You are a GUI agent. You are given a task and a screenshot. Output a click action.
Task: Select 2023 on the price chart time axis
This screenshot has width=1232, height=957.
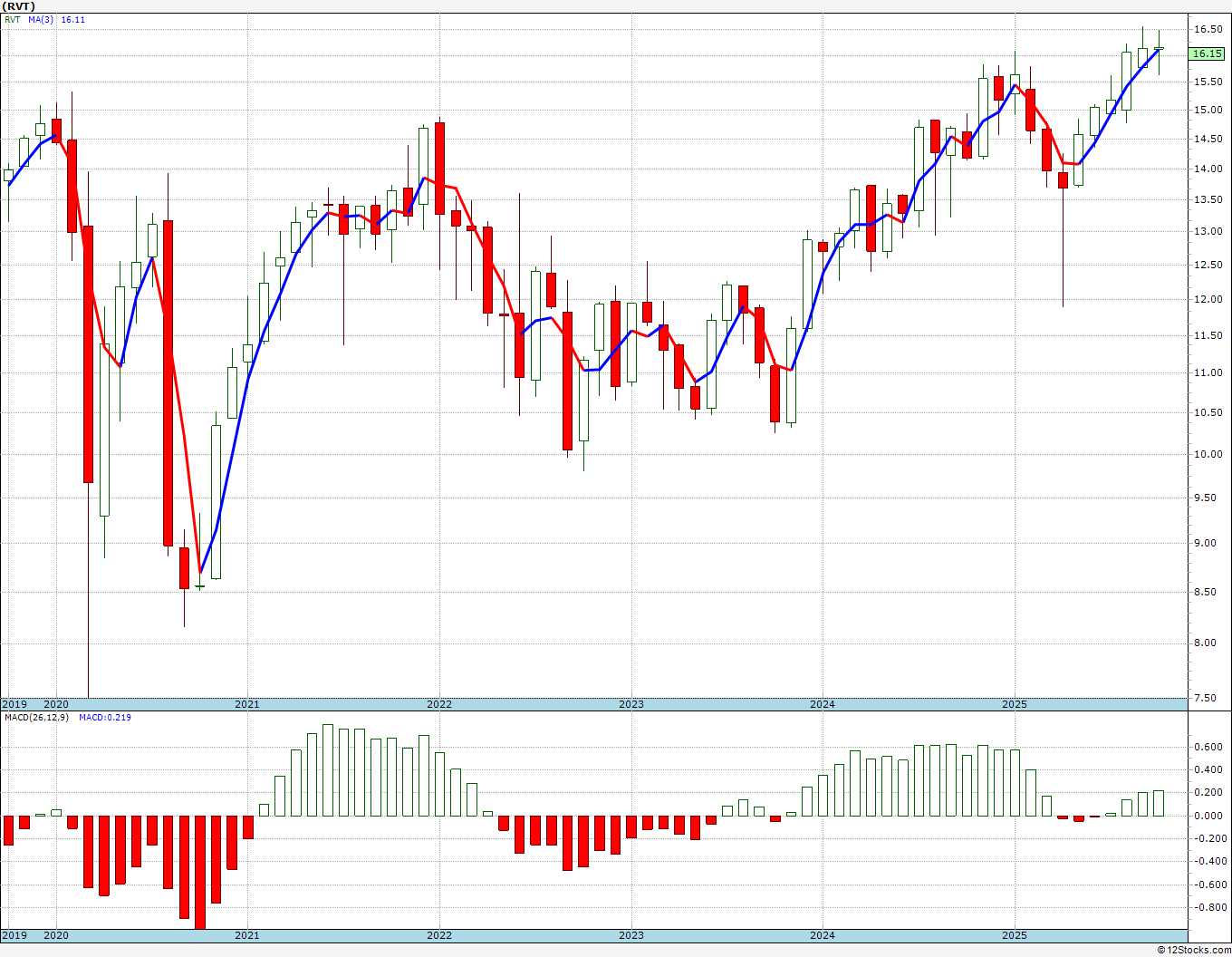coord(631,704)
